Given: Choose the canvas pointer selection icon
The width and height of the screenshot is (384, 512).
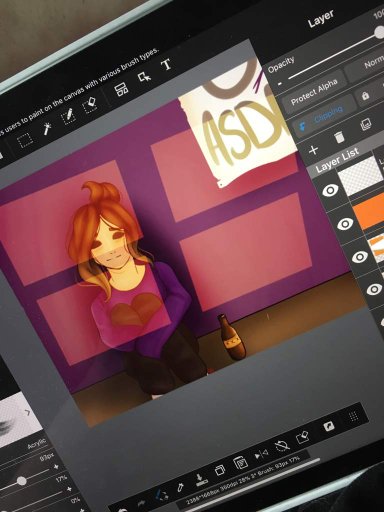Looking at the screenshot, I should tap(144, 77).
